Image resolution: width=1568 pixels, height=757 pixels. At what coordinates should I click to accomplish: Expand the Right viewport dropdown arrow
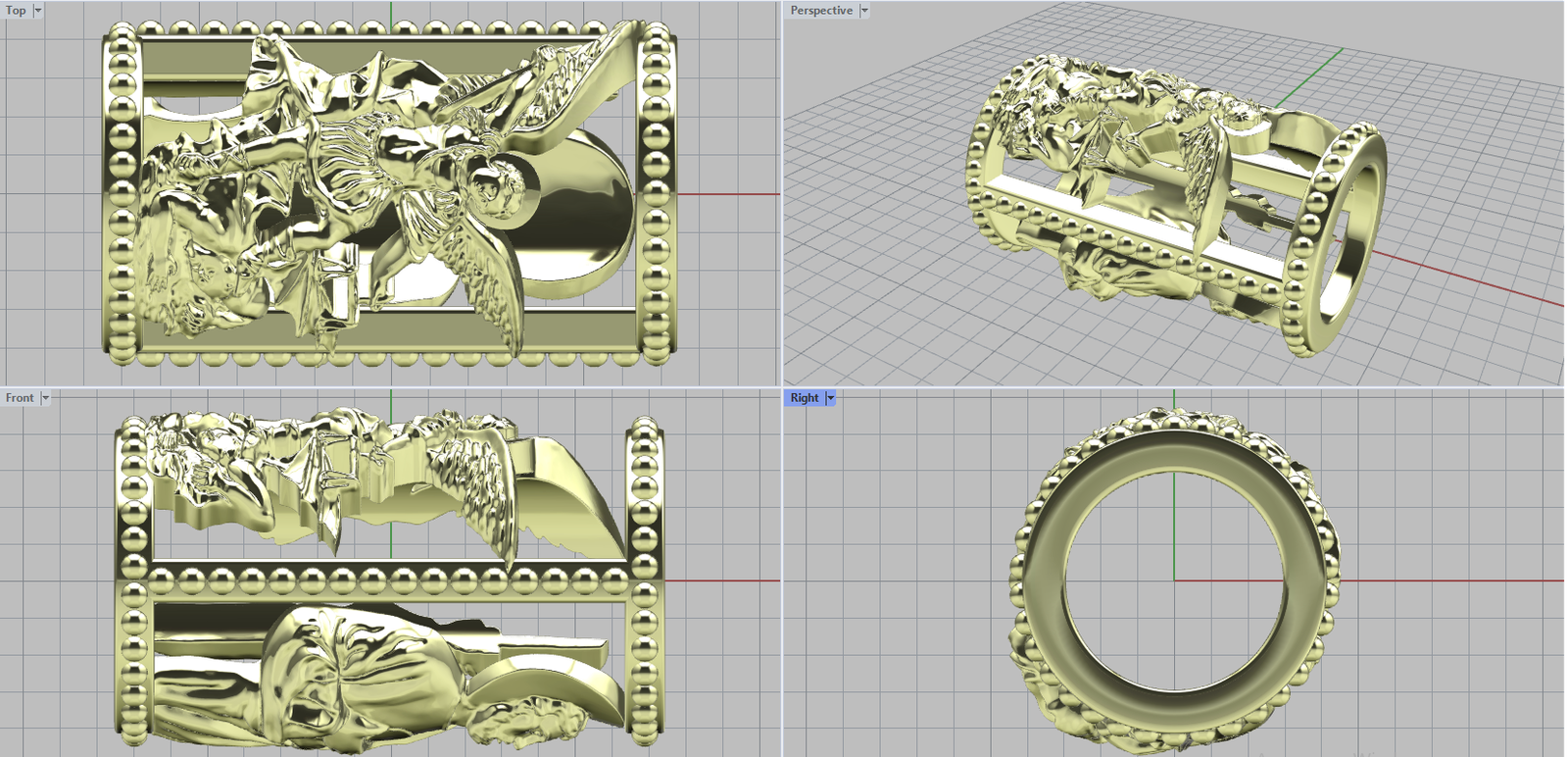(x=830, y=398)
